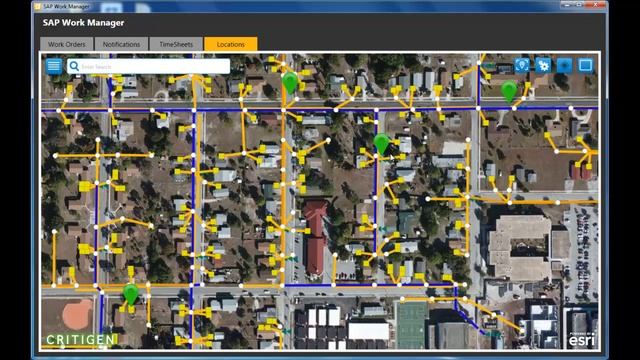Switch to the Notifications tab
Image resolution: width=640 pixels, height=360 pixels.
point(121,44)
